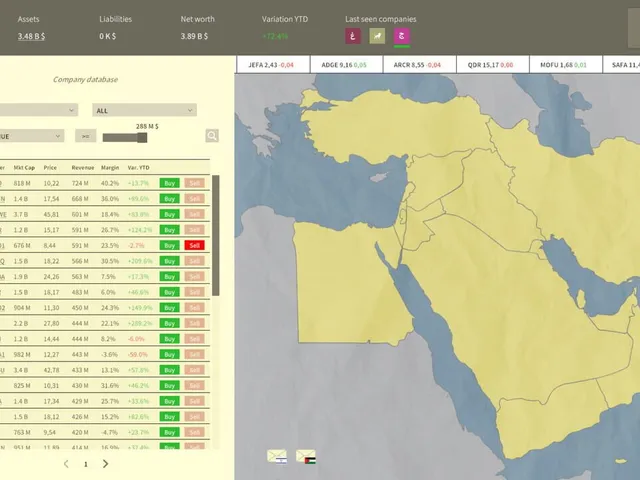Open the maroon Arabic-letter company icon

click(x=353, y=36)
